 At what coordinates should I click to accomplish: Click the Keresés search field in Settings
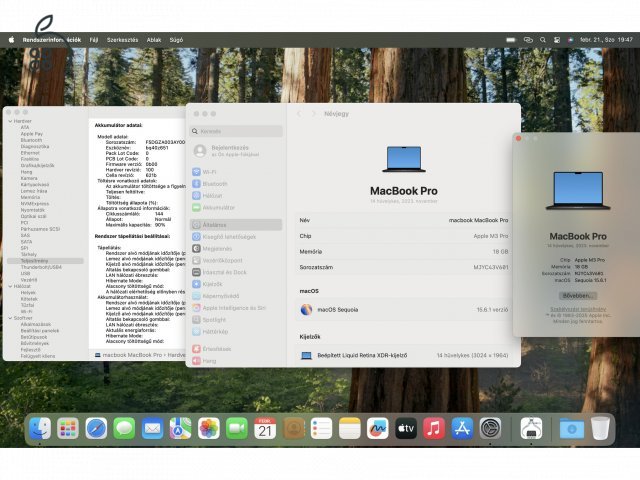click(x=237, y=131)
